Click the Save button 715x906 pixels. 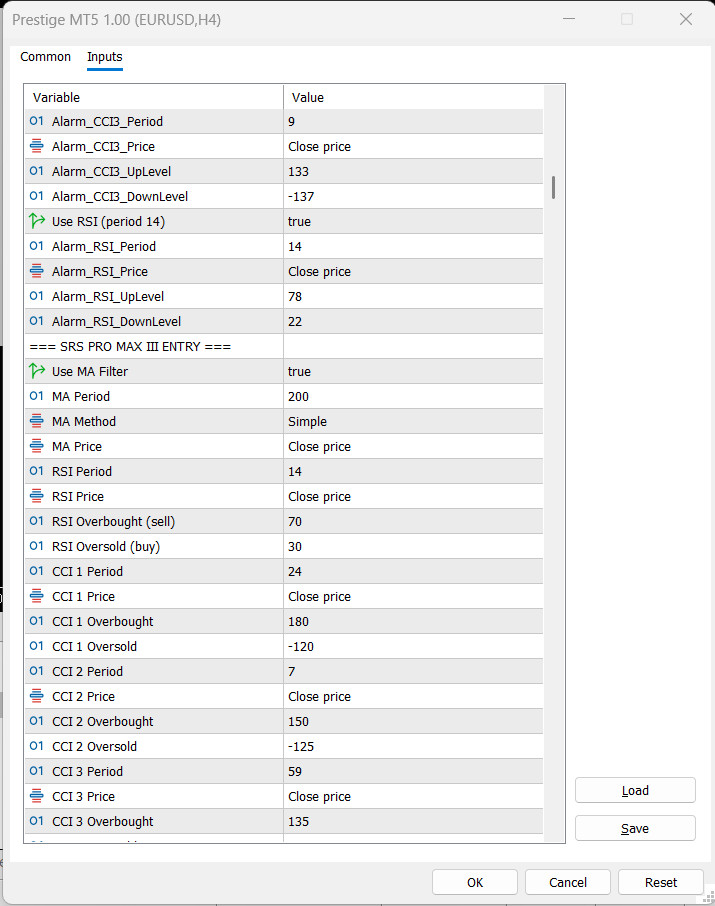(x=635, y=829)
